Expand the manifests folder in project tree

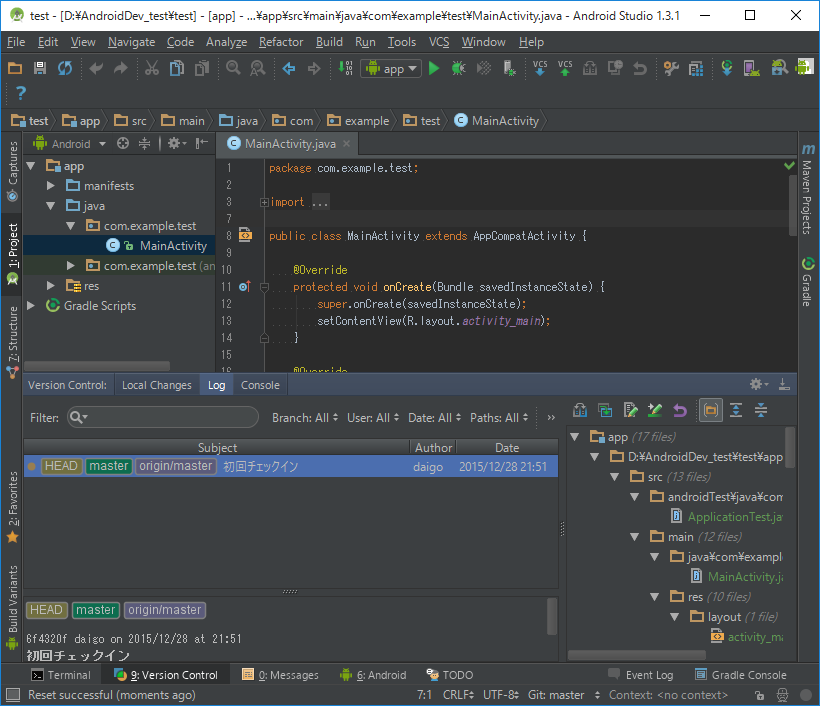(51, 186)
